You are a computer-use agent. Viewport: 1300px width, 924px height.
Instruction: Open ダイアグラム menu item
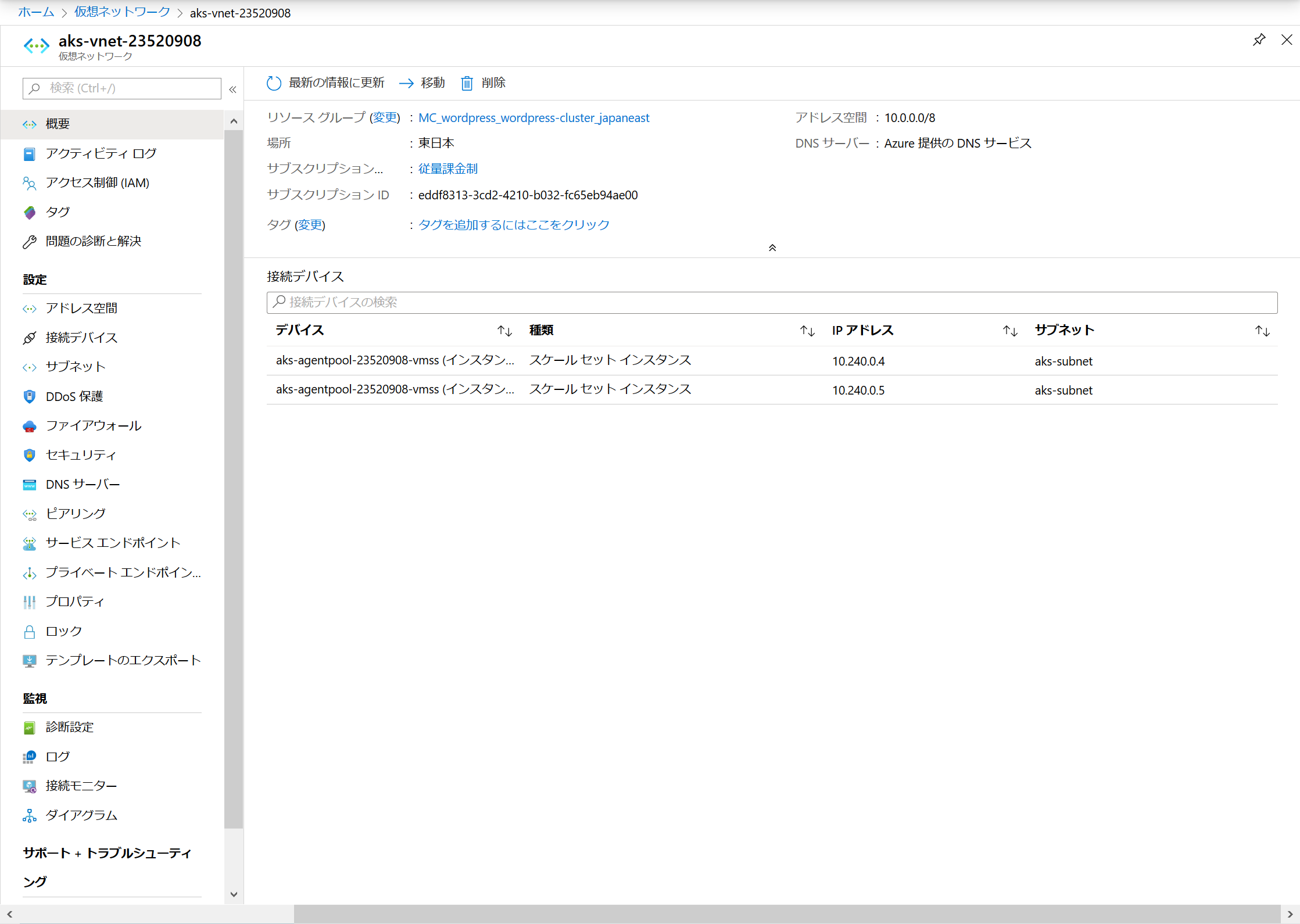[x=81, y=815]
